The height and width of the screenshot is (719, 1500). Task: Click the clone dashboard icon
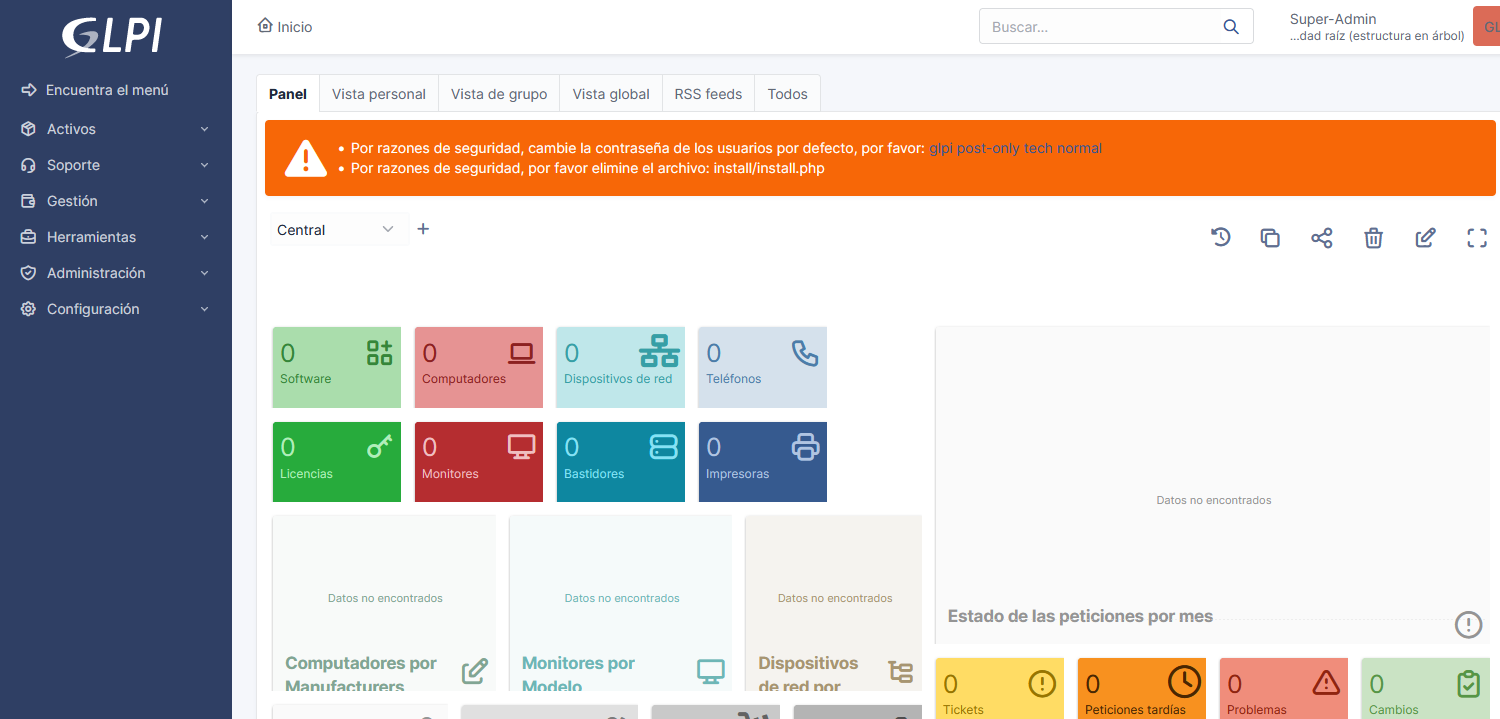click(1270, 237)
